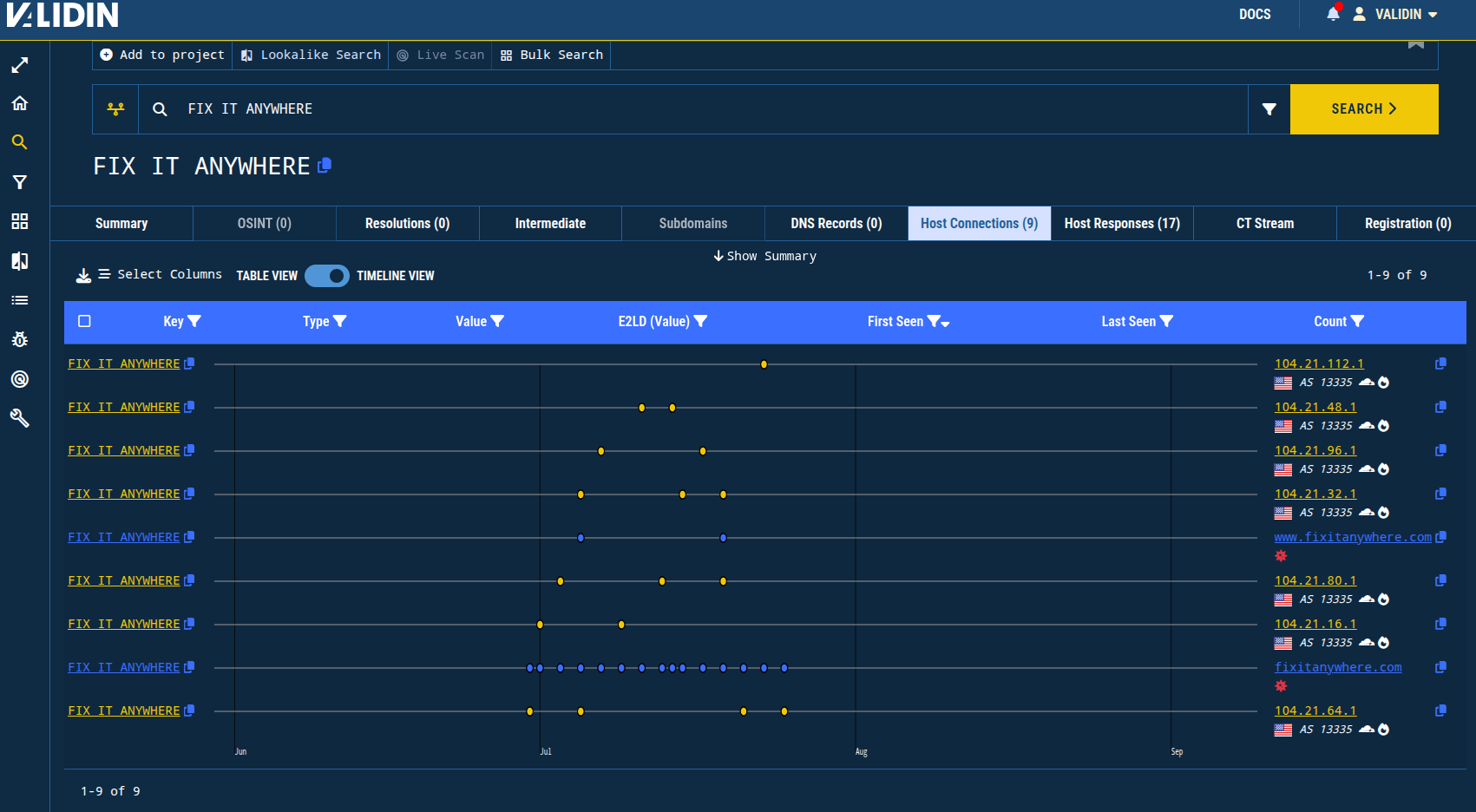Open the target sidebar icon
1476x812 pixels.
pos(20,379)
